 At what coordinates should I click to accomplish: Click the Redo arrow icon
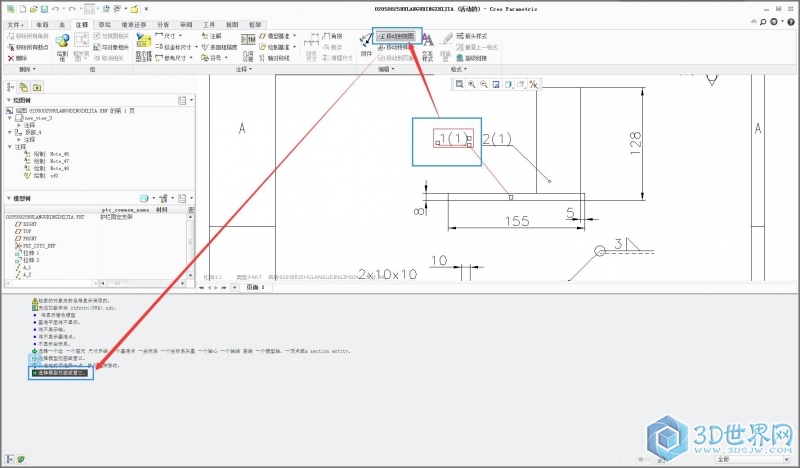tap(72, 9)
